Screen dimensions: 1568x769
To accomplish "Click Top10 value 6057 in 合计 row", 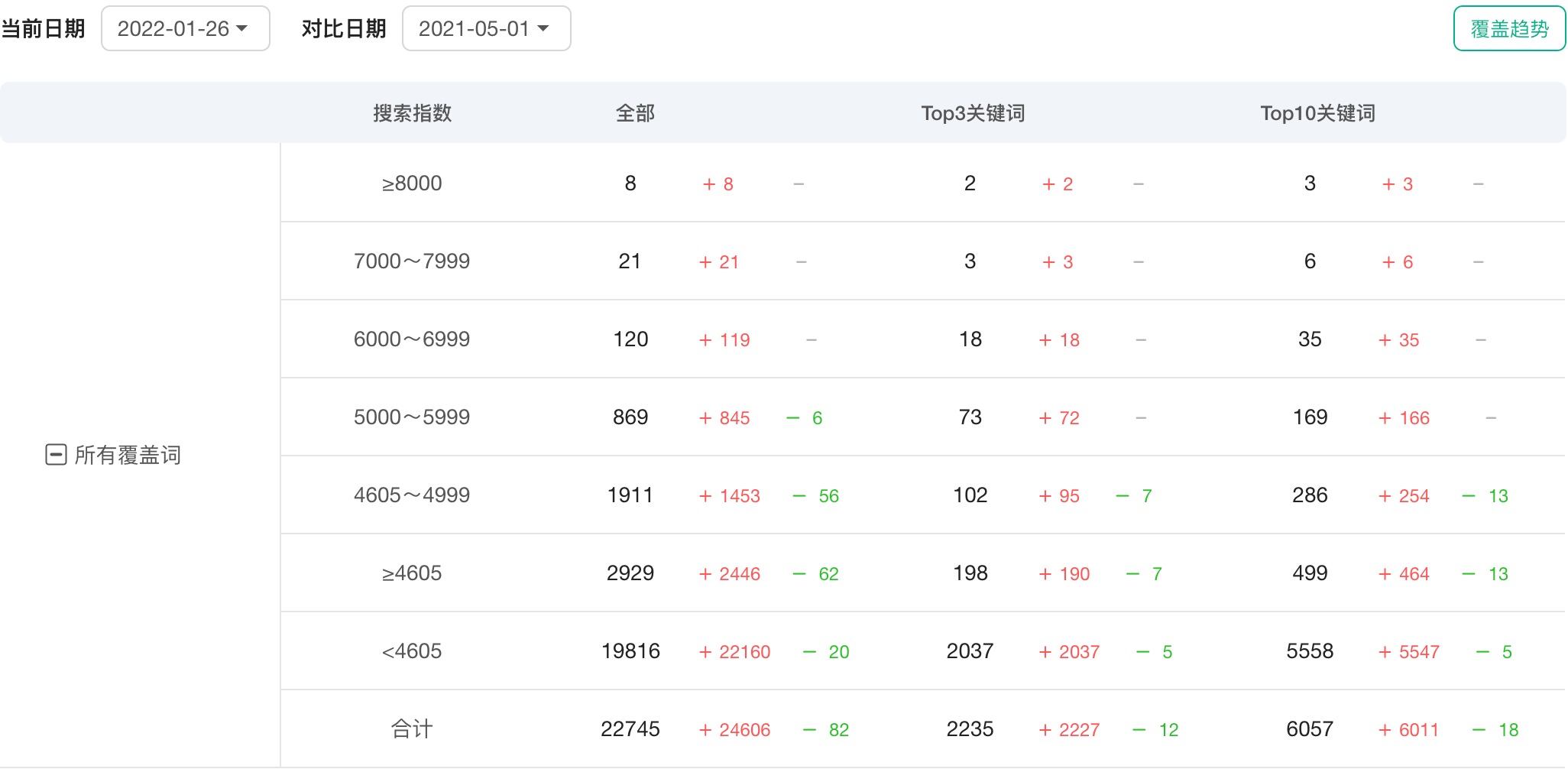I will point(1309,729).
